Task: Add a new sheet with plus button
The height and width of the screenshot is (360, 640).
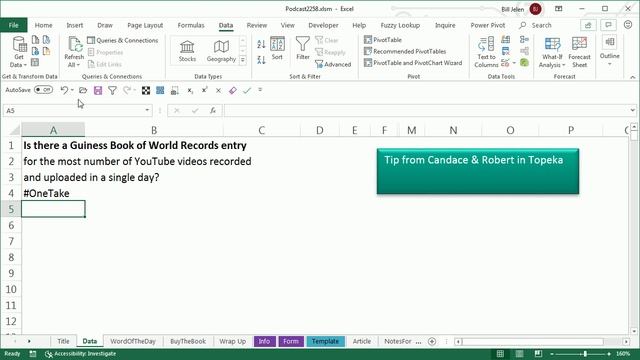Action: pyautogui.click(x=432, y=341)
